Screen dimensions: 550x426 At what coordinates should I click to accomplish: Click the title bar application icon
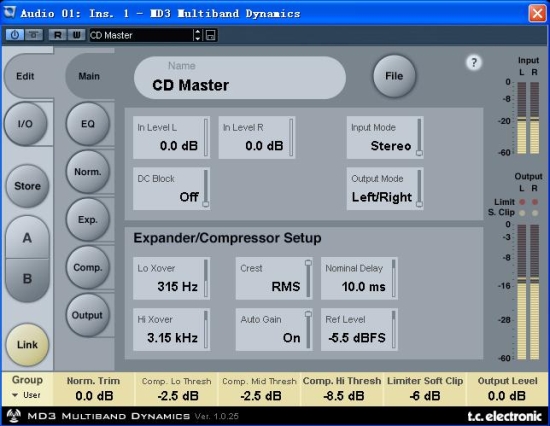(x=9, y=13)
